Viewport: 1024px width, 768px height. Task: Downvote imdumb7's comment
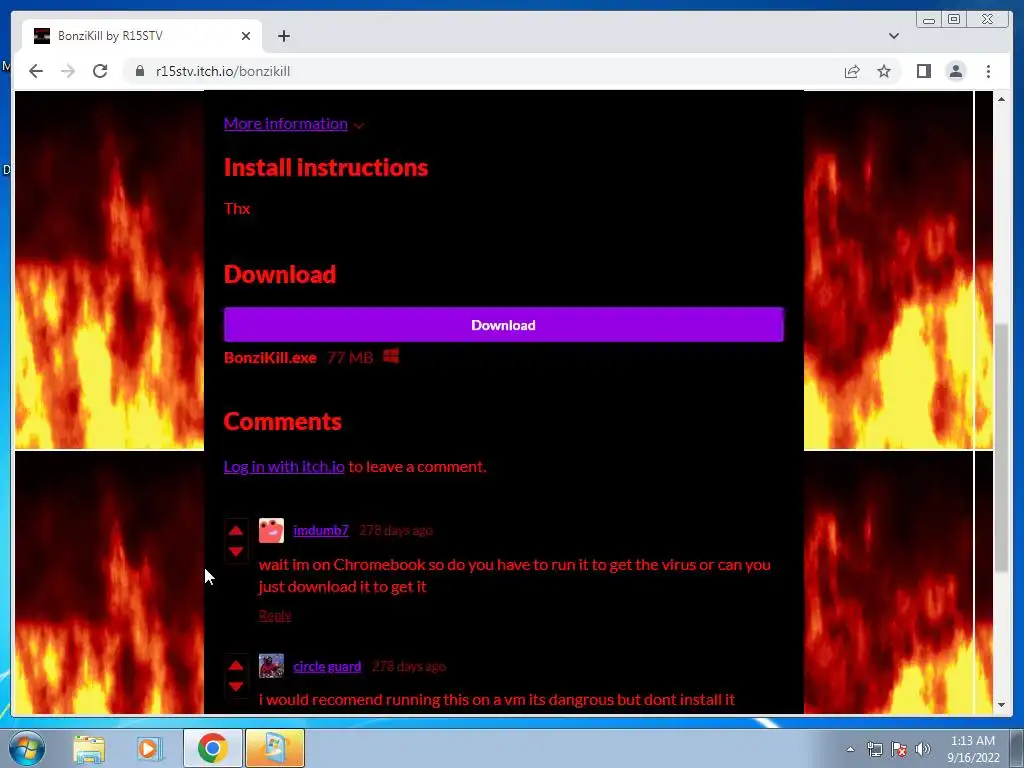pyautogui.click(x=236, y=552)
